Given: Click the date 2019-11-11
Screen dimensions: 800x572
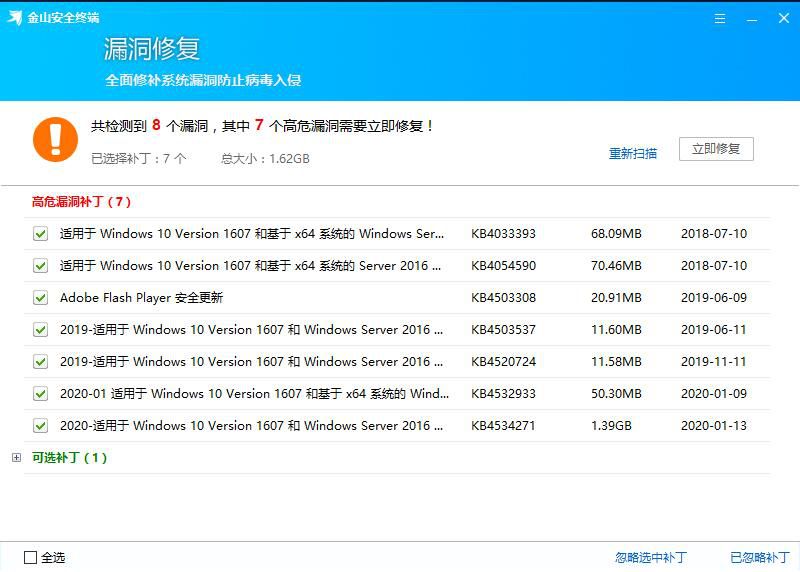Looking at the screenshot, I should tap(714, 362).
